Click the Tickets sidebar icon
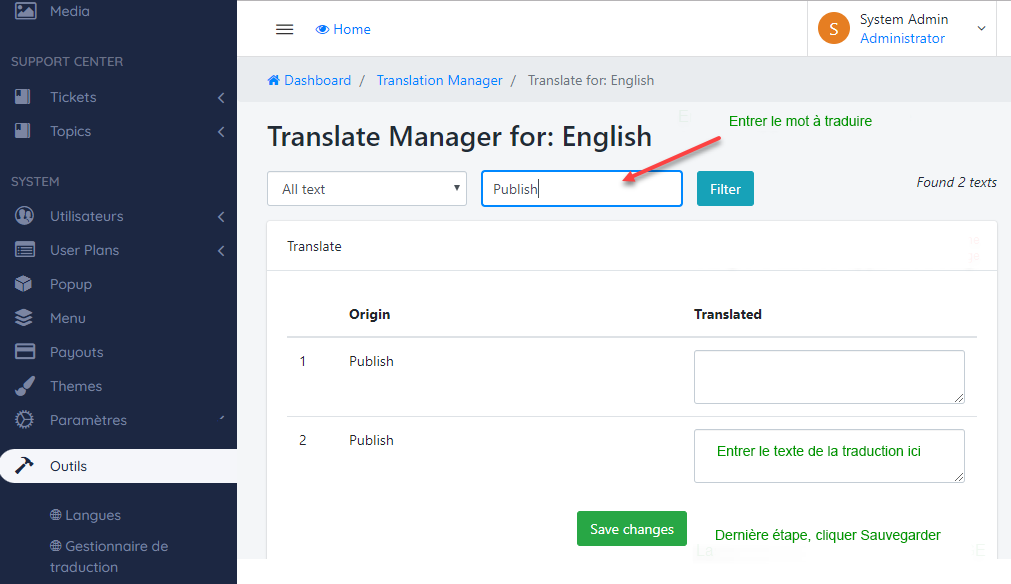Image resolution: width=1011 pixels, height=584 pixels. (x=25, y=97)
